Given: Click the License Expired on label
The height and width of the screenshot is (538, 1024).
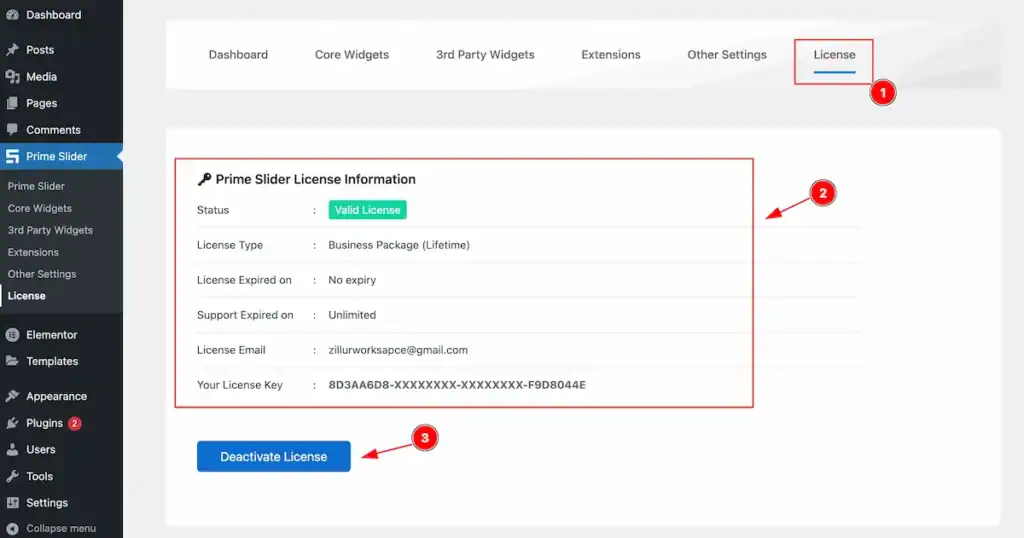Looking at the screenshot, I should pos(244,280).
